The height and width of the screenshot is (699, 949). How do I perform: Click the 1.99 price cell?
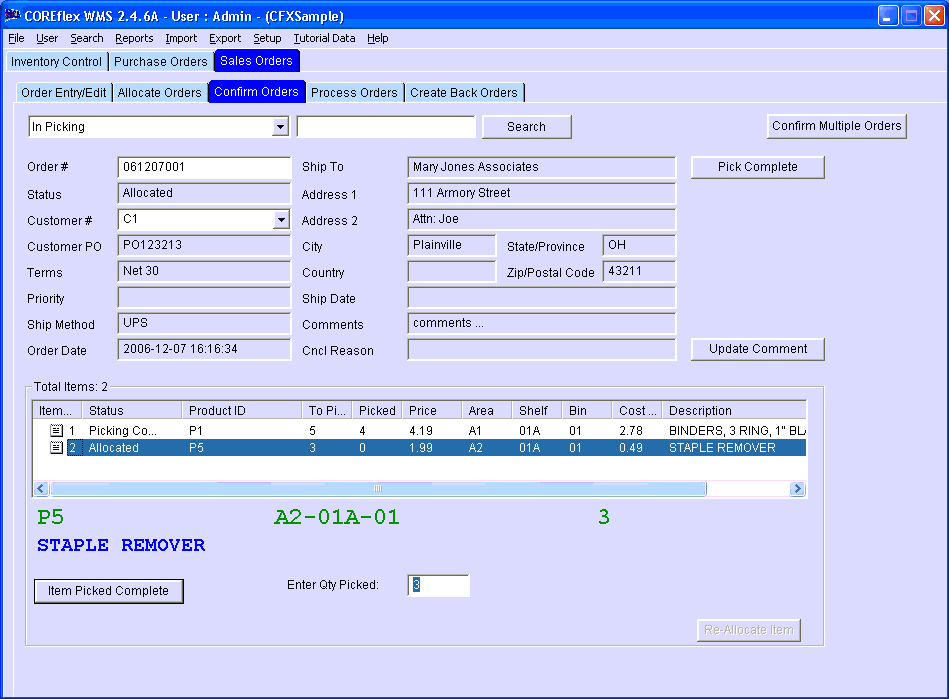coord(421,447)
